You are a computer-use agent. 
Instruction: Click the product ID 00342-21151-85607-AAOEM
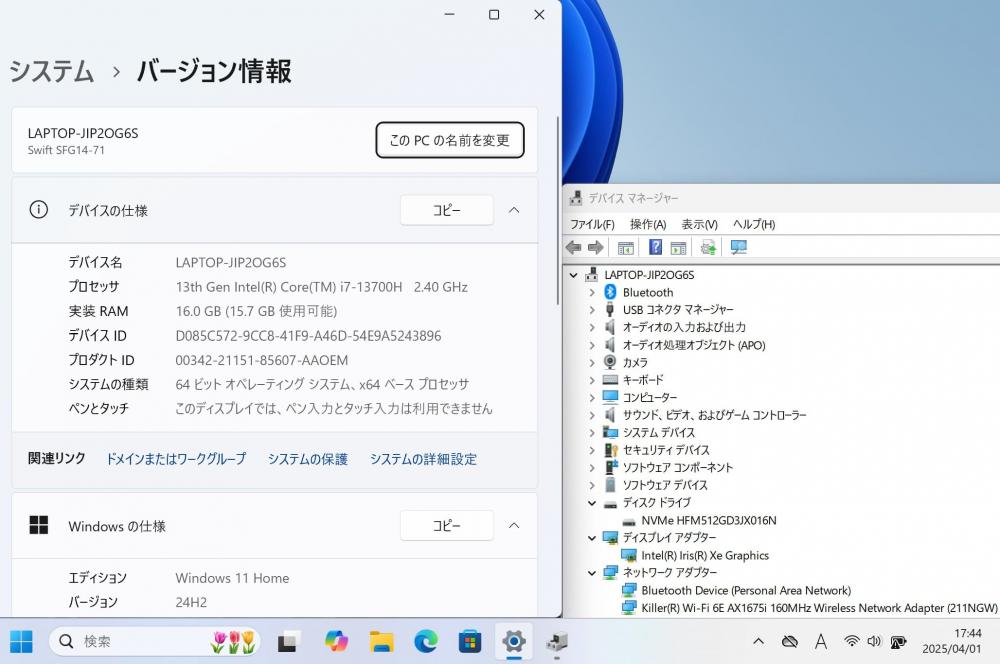click(261, 360)
